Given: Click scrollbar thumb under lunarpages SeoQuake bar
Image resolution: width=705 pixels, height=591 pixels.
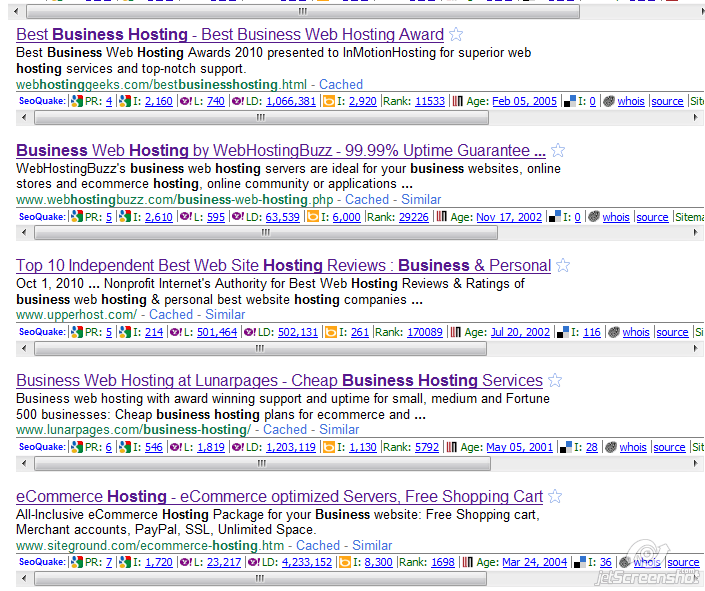Looking at the screenshot, I should click(262, 463).
